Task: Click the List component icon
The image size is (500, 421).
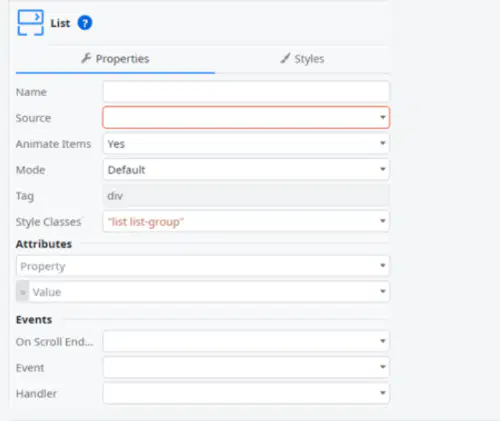Action: pos(30,23)
